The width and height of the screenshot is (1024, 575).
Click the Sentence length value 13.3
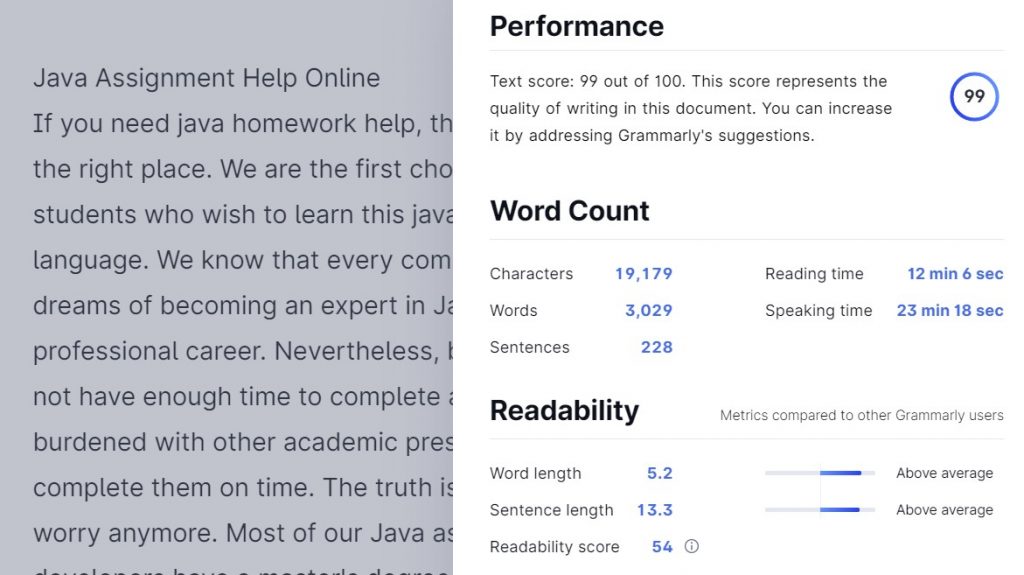(654, 510)
